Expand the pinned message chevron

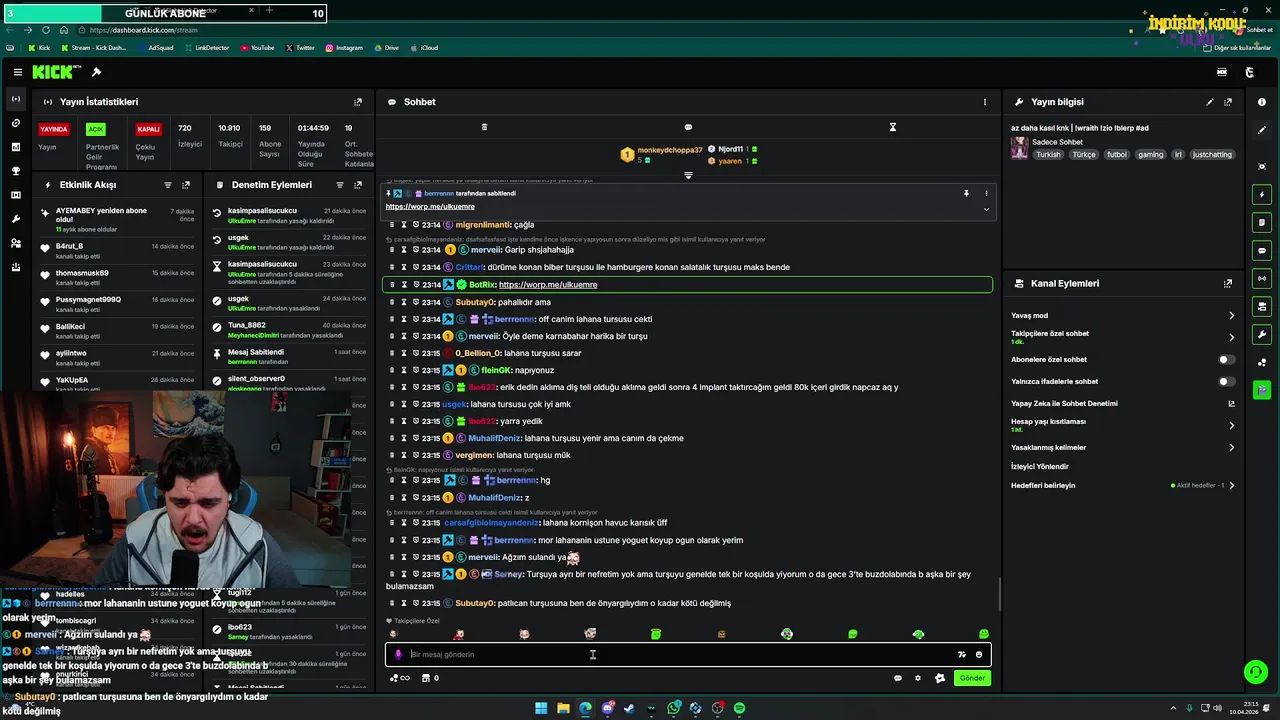tap(986, 209)
